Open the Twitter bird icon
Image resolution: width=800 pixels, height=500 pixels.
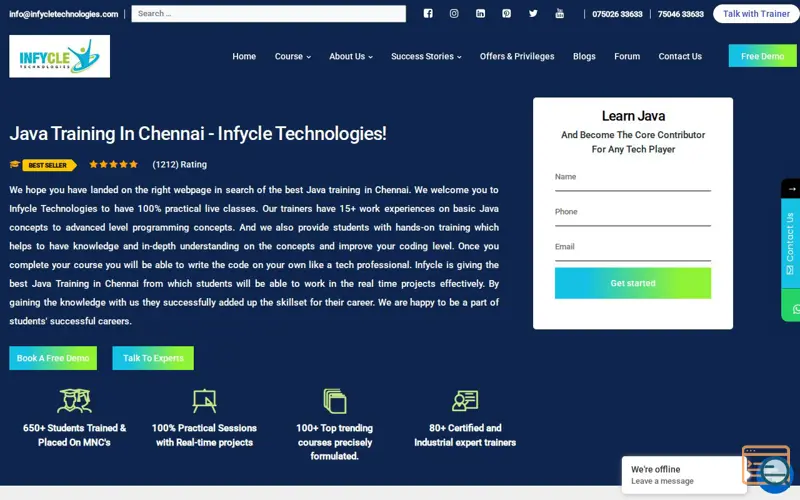533,14
